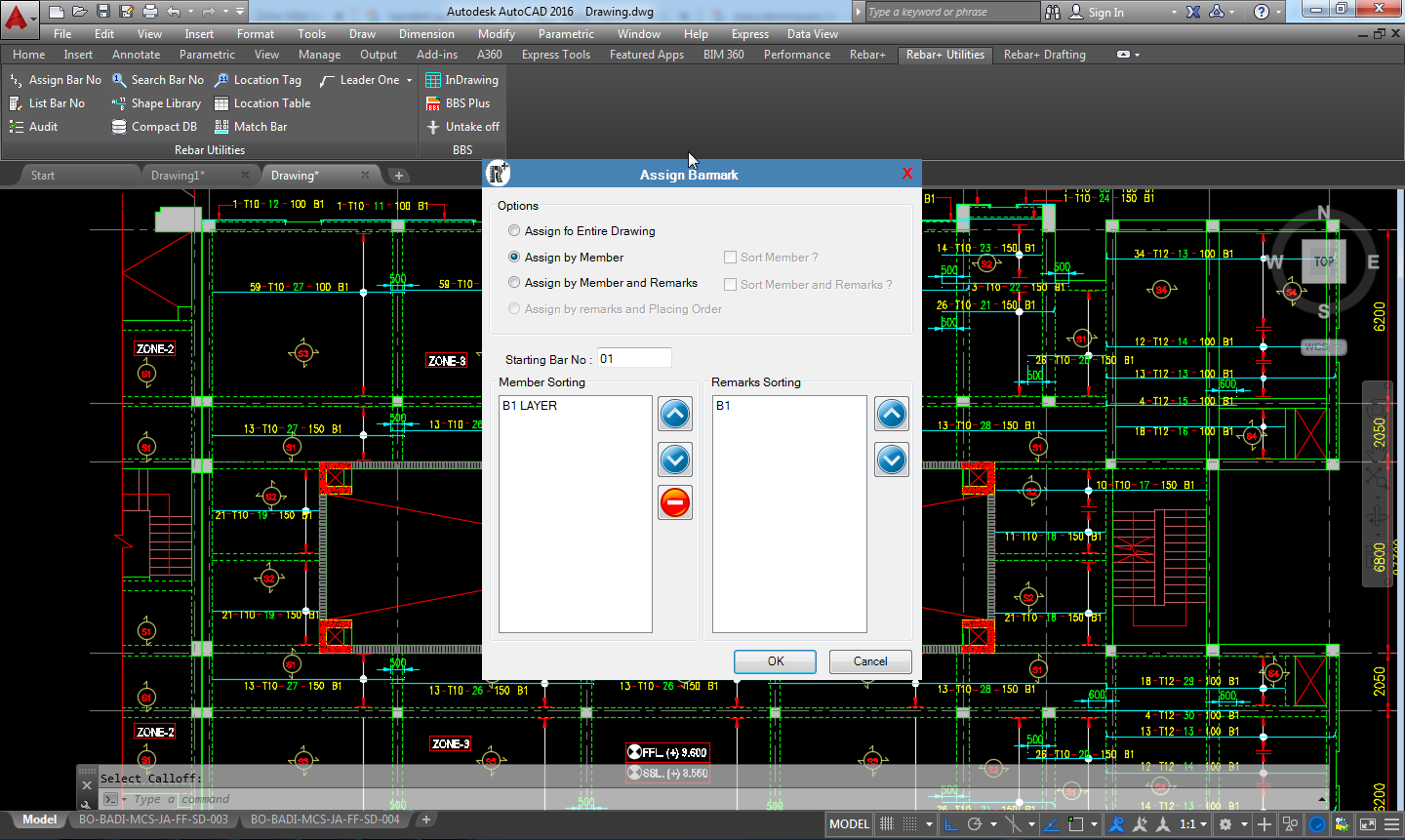Choose Assign by Member and Remarks

(514, 283)
